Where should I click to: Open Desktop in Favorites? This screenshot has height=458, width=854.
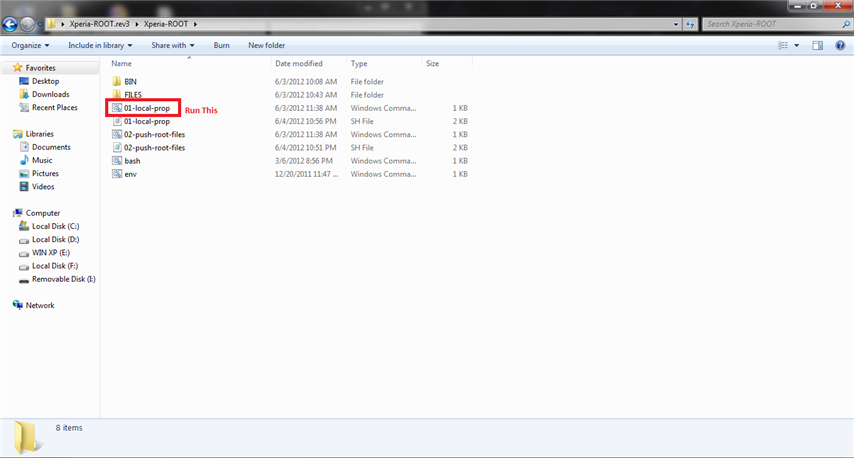(45, 81)
